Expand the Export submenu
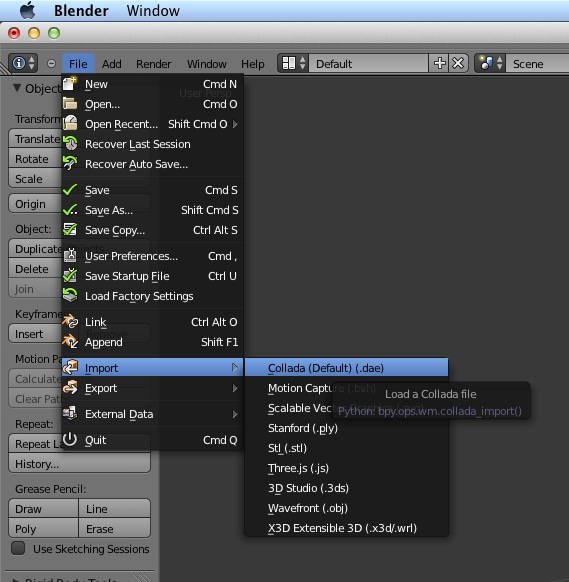The height and width of the screenshot is (582, 569). point(152,388)
